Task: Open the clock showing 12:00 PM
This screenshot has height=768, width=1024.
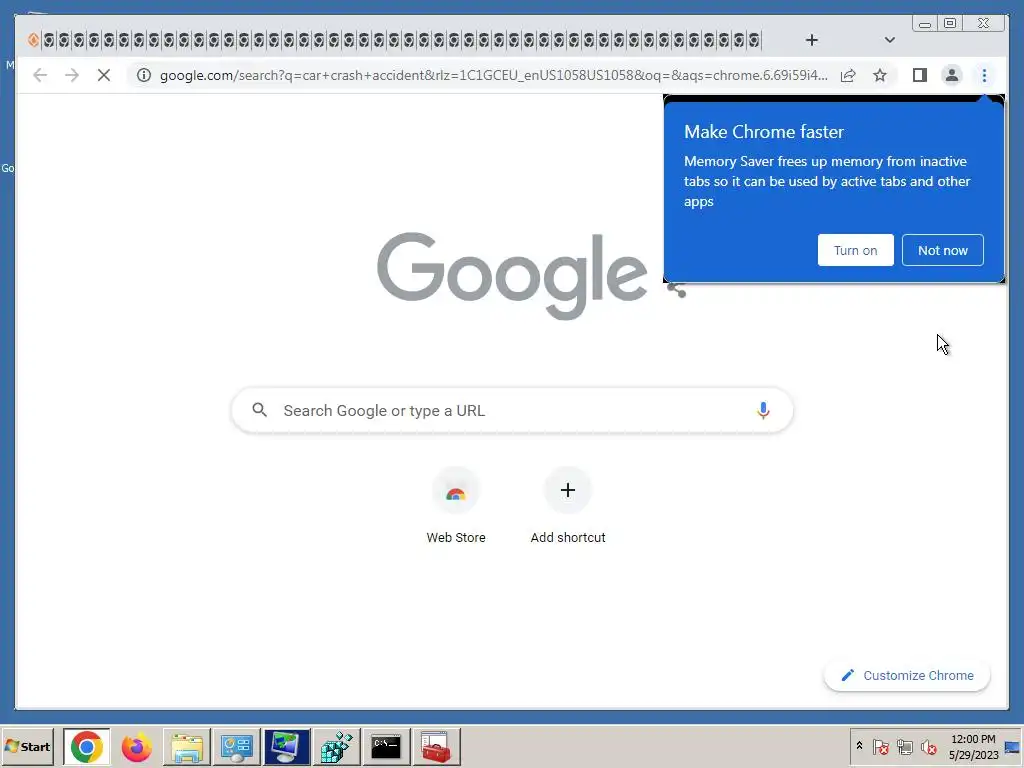Action: pyautogui.click(x=973, y=746)
